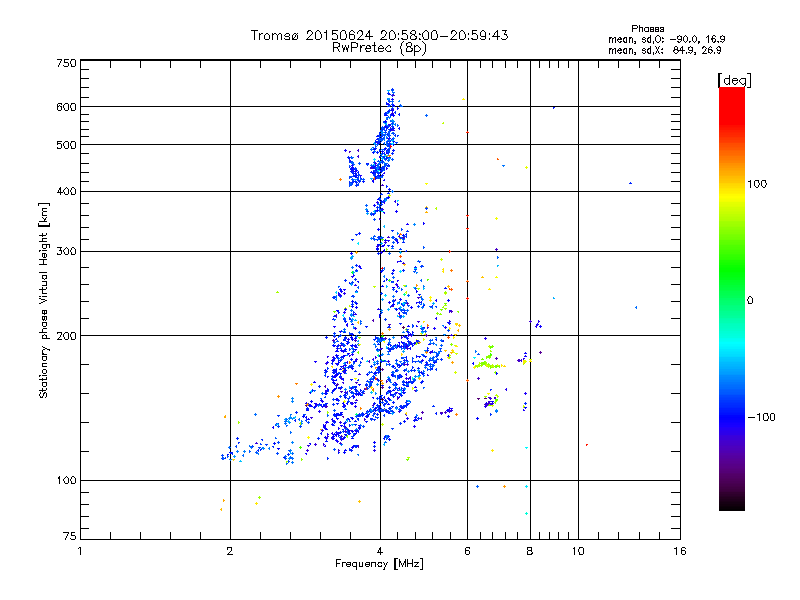Click the y-axis tick label '200'

pos(67,336)
